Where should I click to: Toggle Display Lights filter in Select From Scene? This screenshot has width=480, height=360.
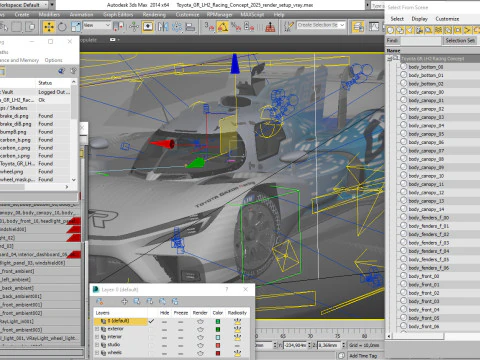(410, 31)
